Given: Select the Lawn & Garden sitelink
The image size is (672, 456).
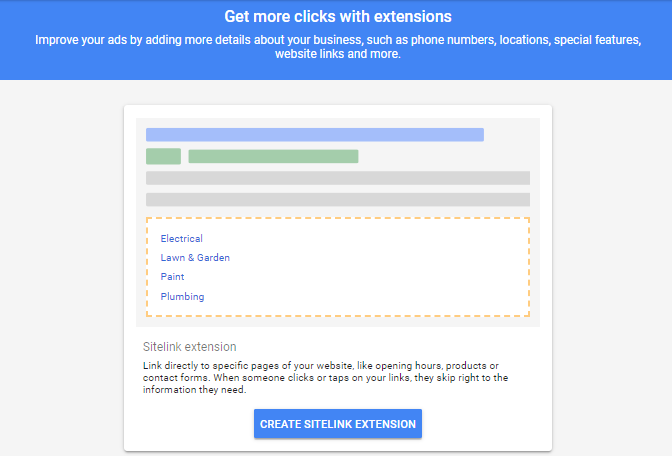Looking at the screenshot, I should click(195, 258).
